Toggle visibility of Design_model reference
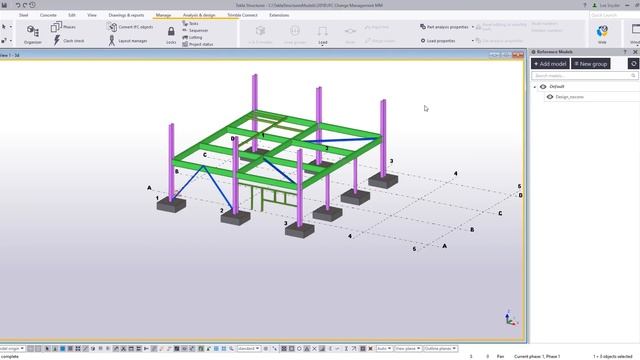 550,97
